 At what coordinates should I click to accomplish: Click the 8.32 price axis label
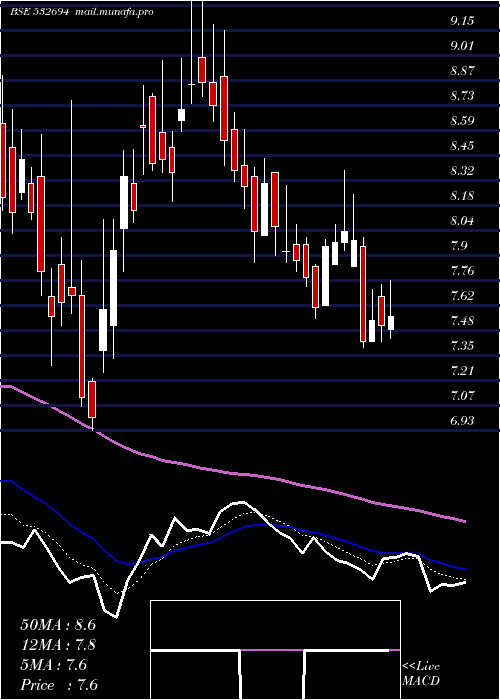461,171
